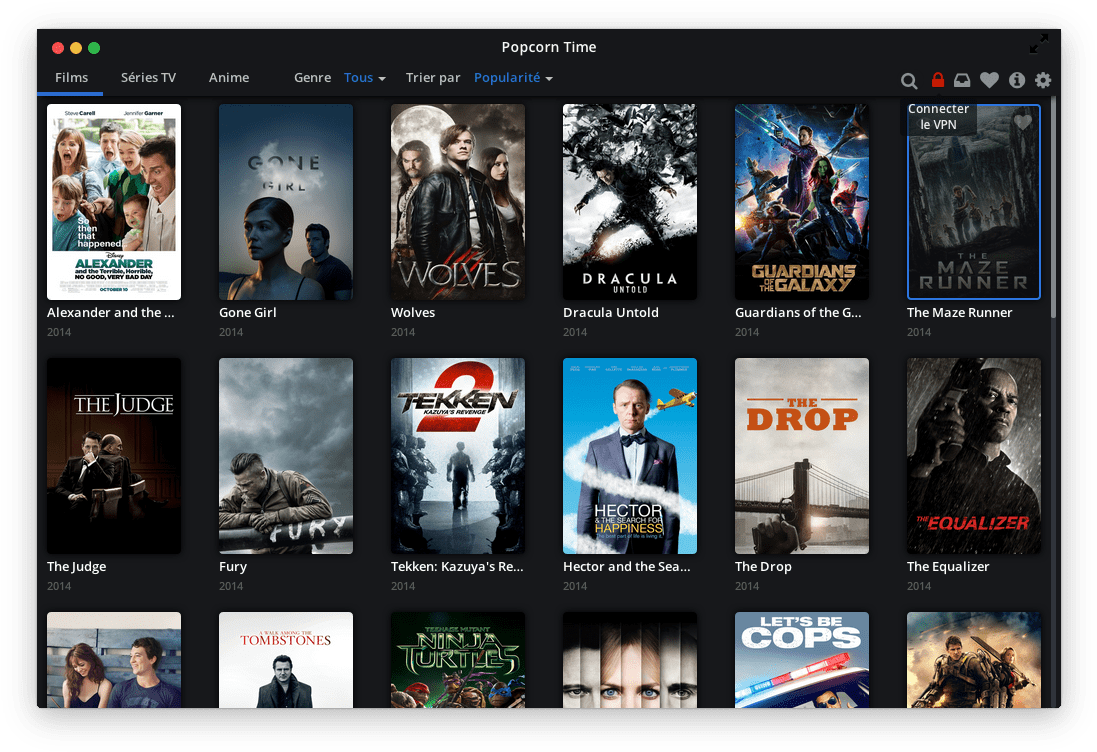Select the Films menu item
This screenshot has width=1097, height=752.
coord(71,77)
